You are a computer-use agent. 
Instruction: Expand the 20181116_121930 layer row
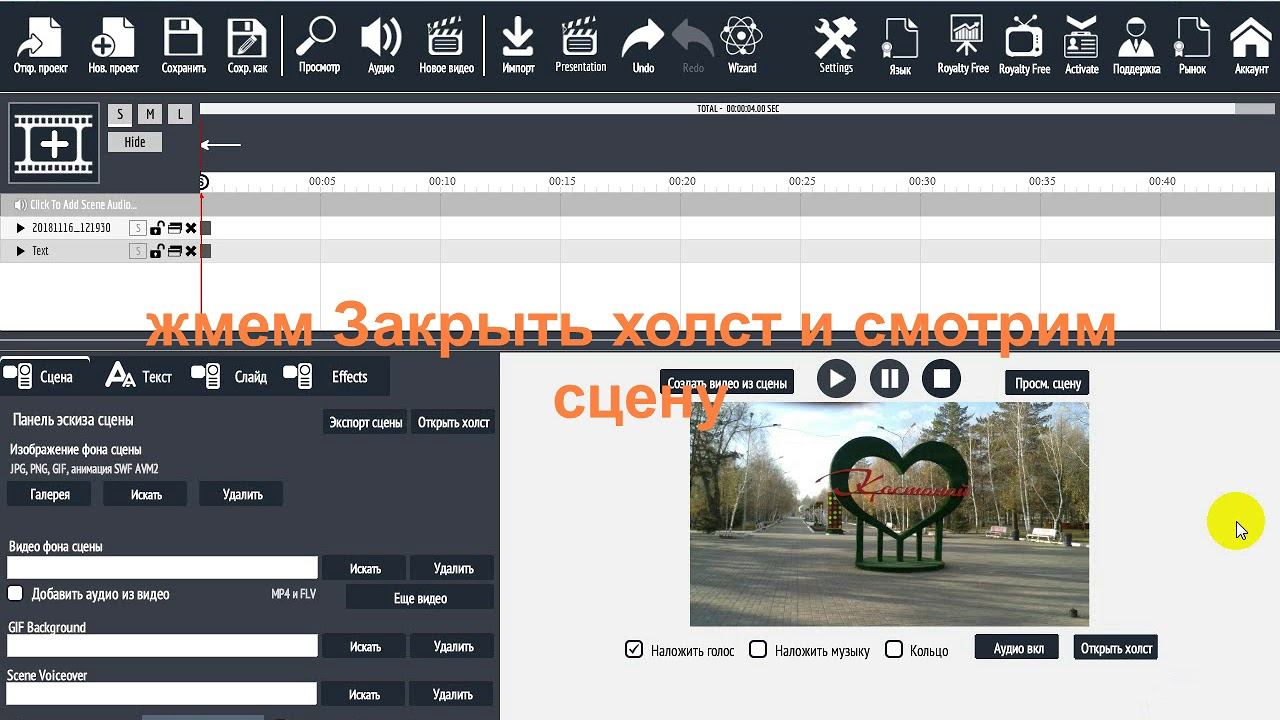(20, 228)
